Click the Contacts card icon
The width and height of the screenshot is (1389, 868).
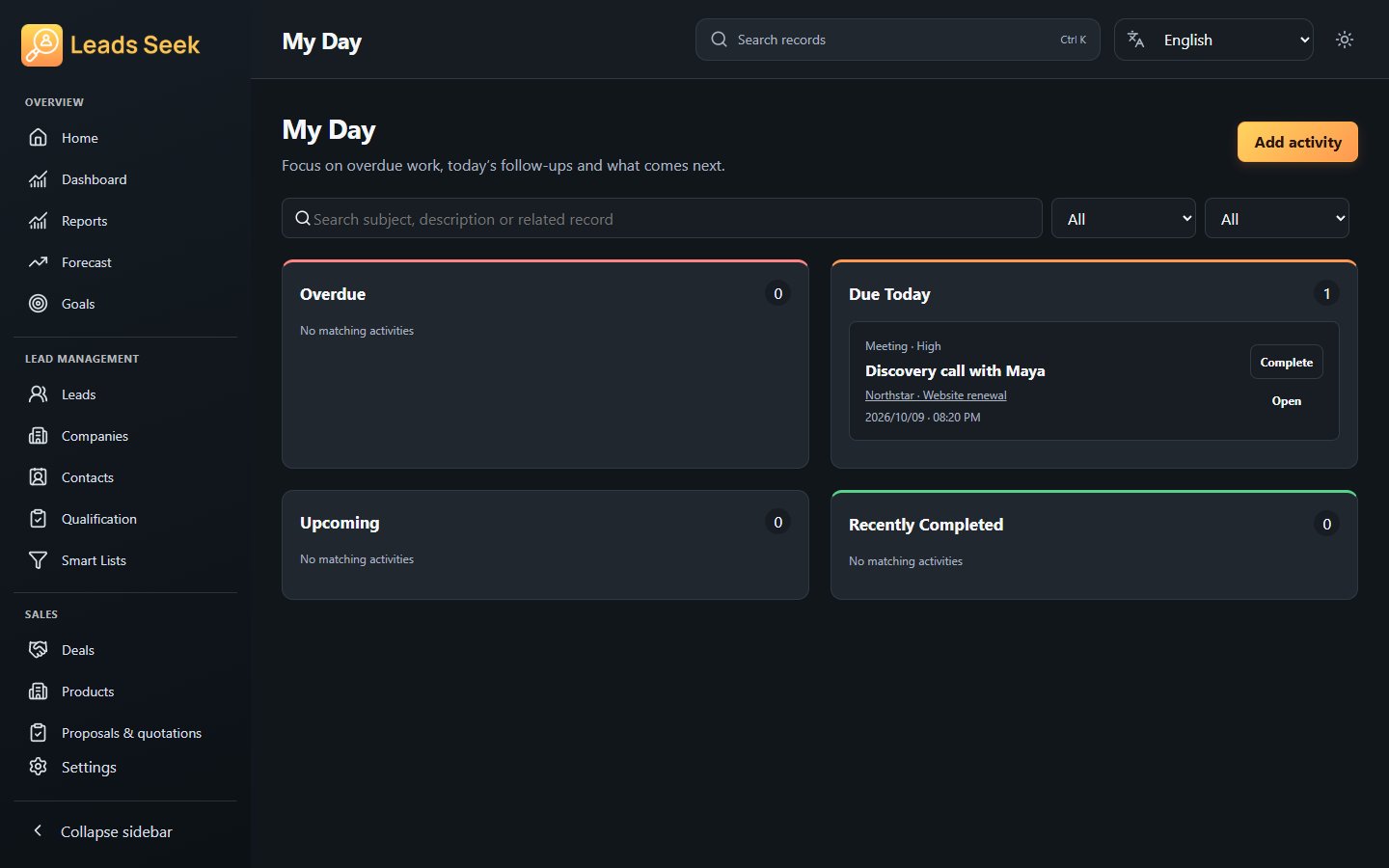click(38, 477)
